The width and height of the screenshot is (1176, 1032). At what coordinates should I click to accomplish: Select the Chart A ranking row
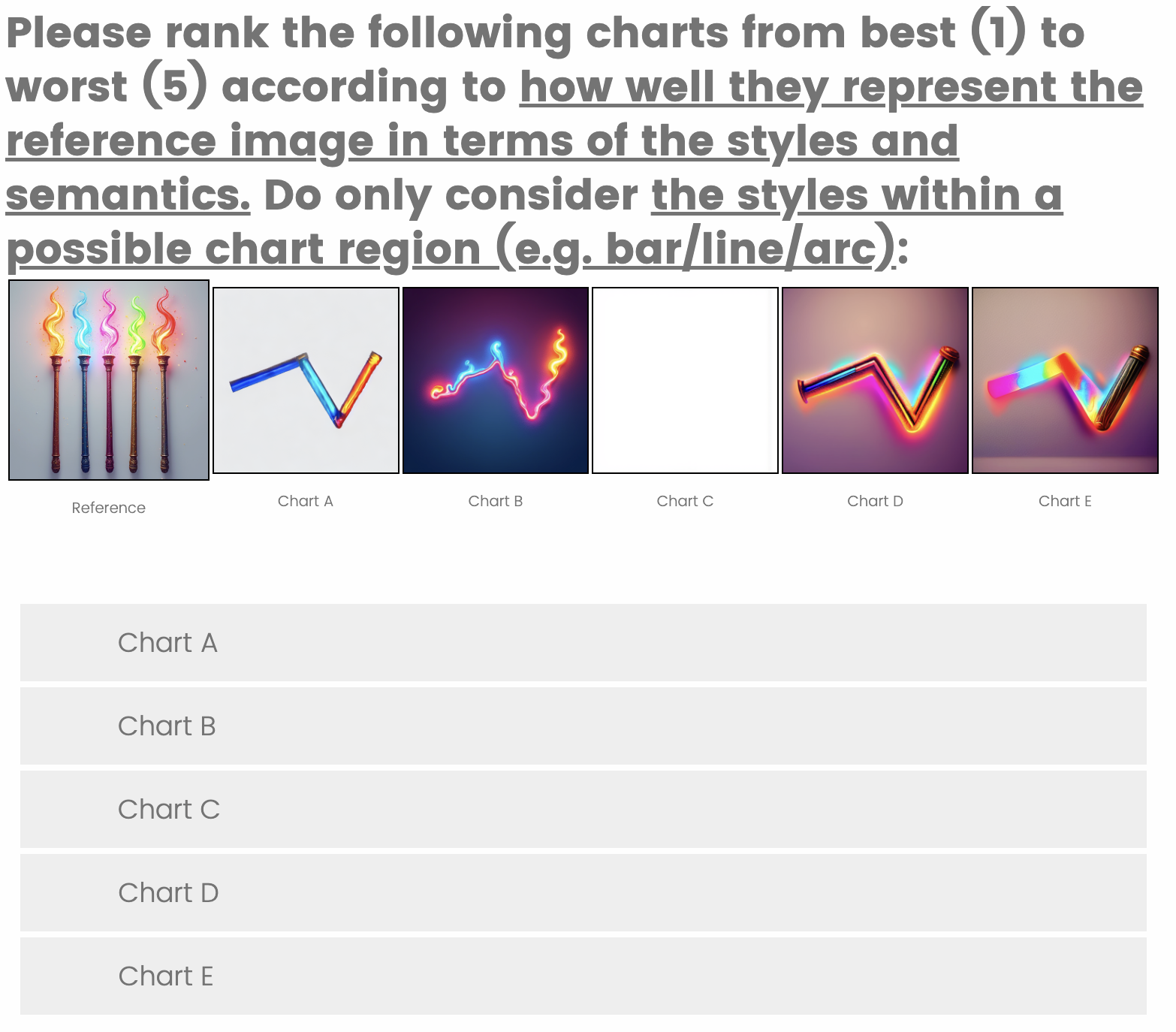pyautogui.click(x=583, y=643)
